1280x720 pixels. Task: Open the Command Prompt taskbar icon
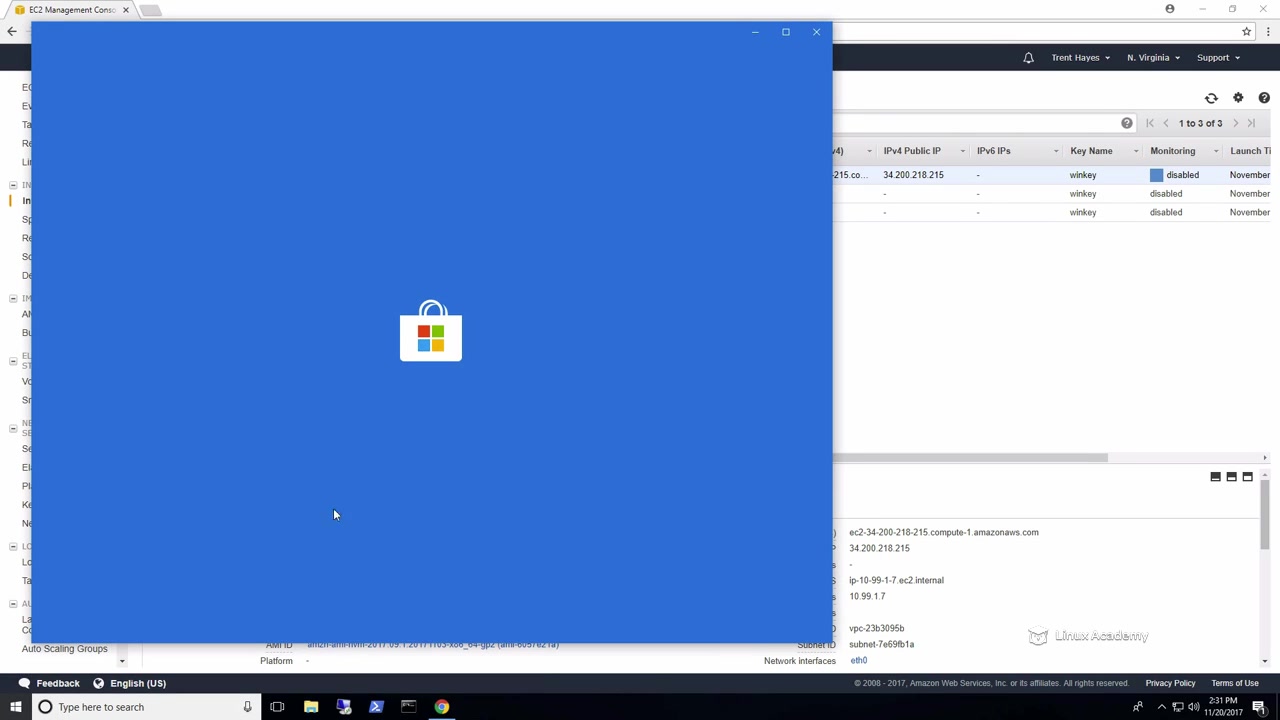point(409,707)
